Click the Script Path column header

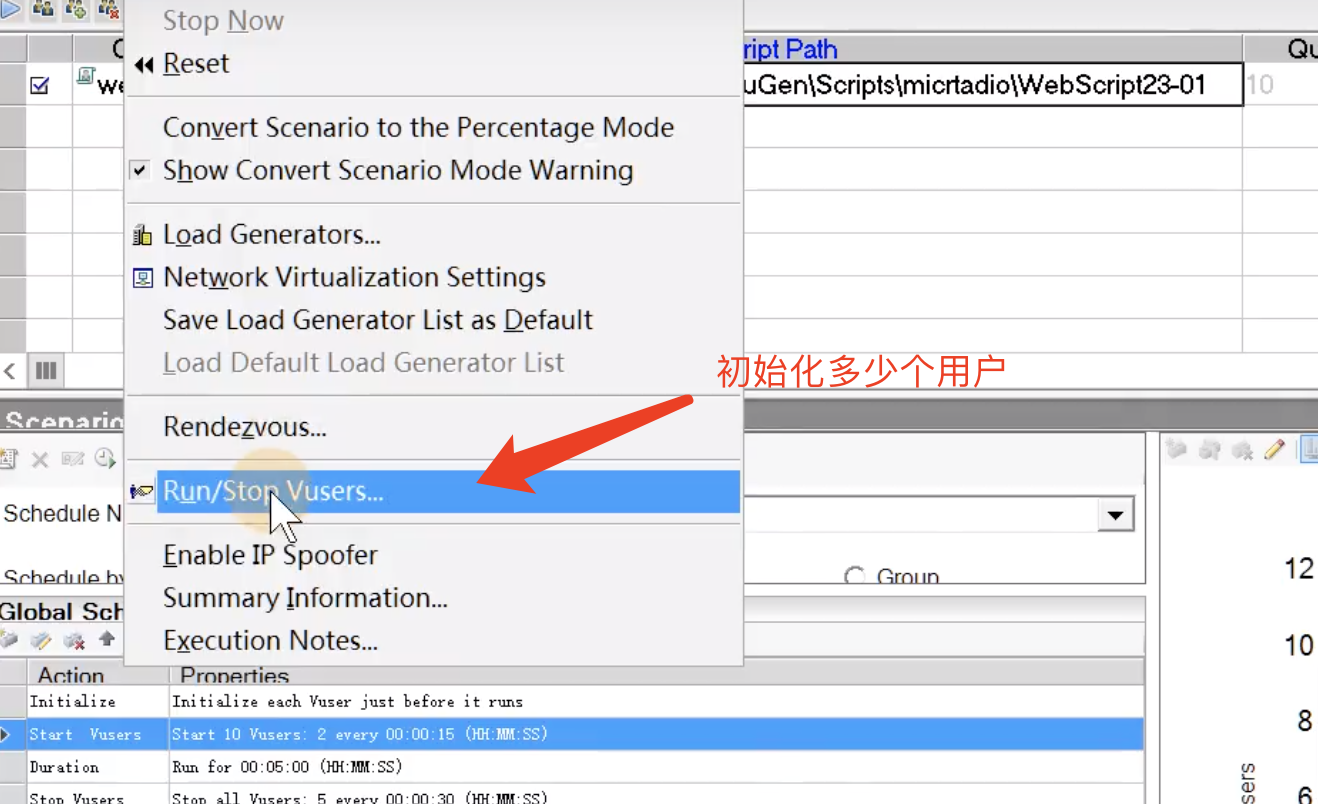[x=992, y=49]
